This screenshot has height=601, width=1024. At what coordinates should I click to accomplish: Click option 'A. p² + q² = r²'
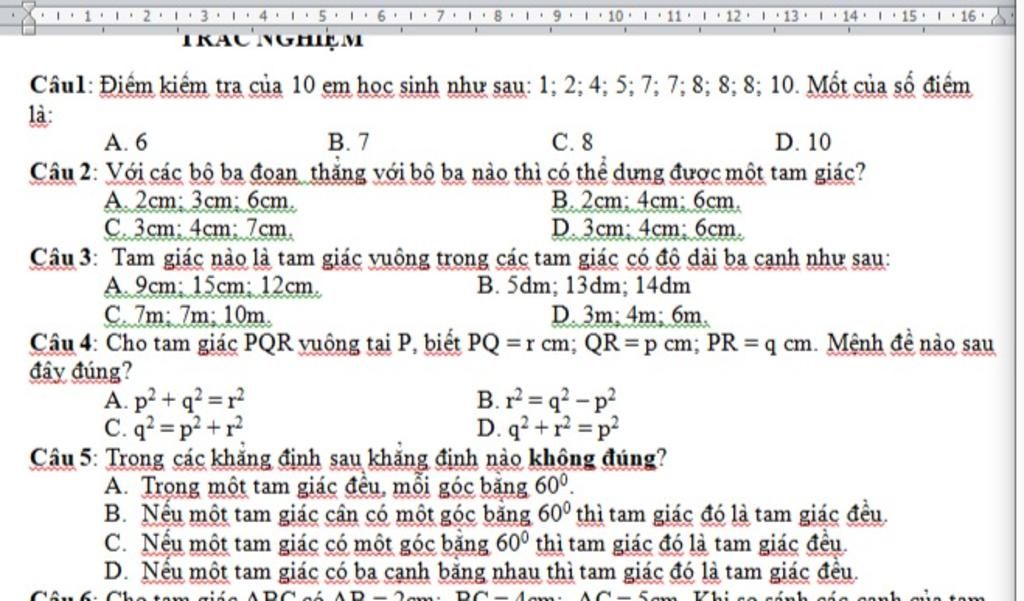[x=175, y=398]
